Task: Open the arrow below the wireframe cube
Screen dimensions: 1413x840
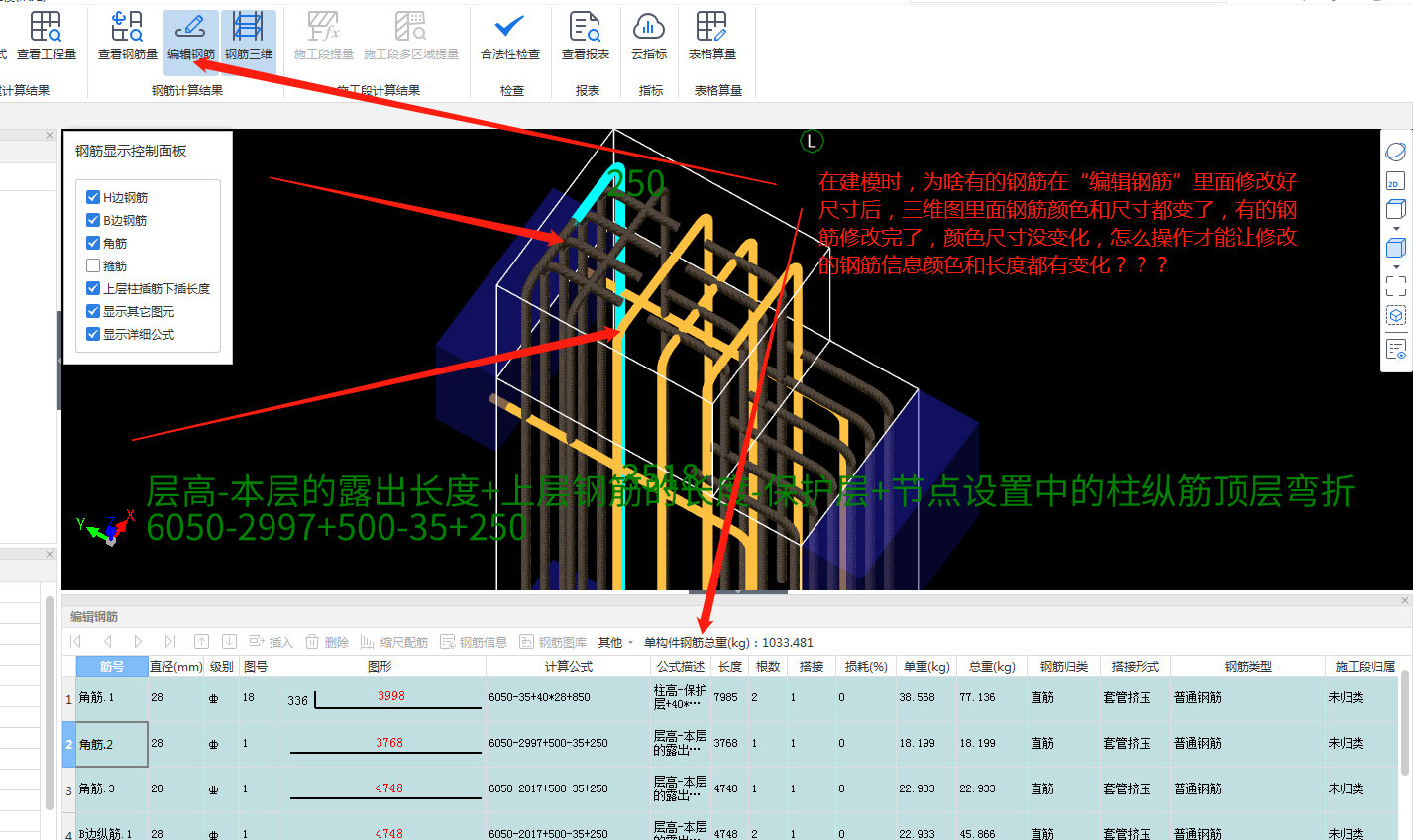Action: [1396, 229]
